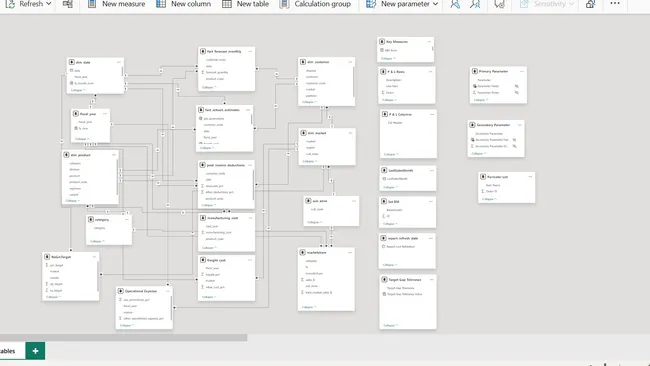Click the New measure toolbar button

pyautogui.click(x=116, y=4)
